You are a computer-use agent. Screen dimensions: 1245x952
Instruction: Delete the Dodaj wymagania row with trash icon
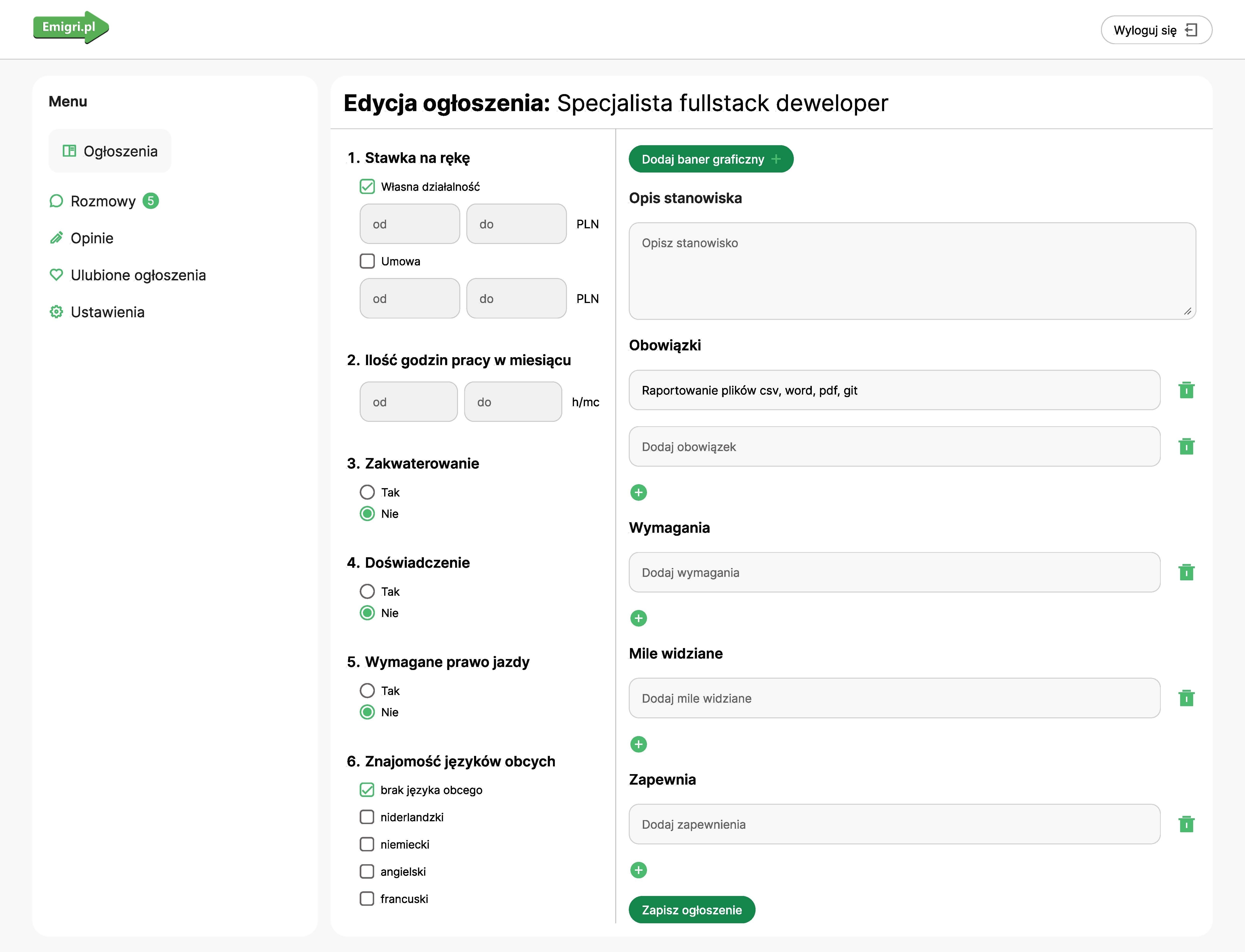click(x=1186, y=572)
